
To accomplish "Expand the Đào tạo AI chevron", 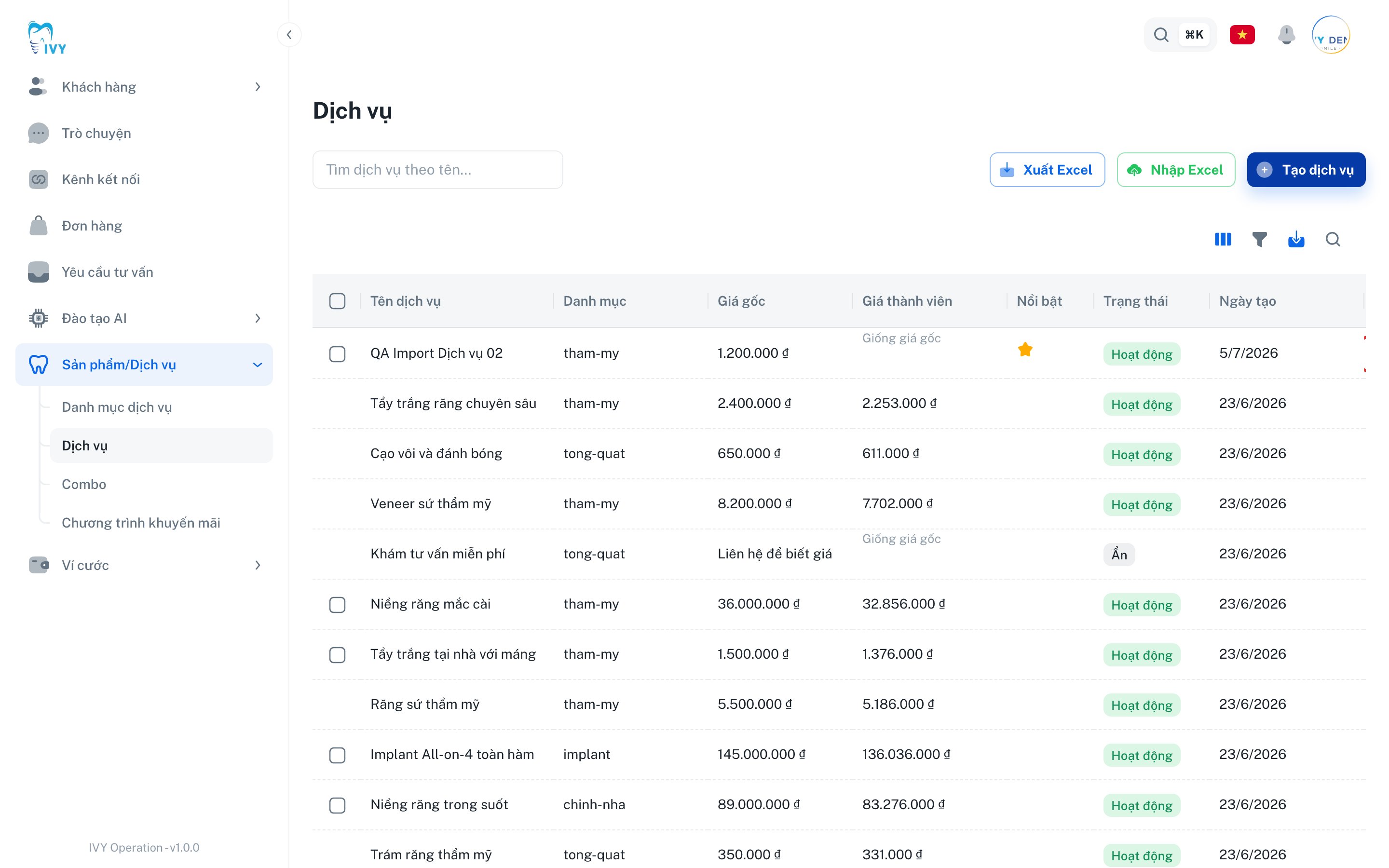I will tap(258, 318).
